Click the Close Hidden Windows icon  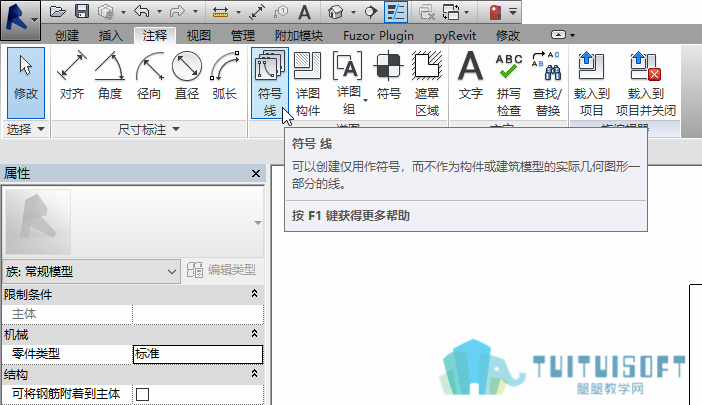[427, 12]
